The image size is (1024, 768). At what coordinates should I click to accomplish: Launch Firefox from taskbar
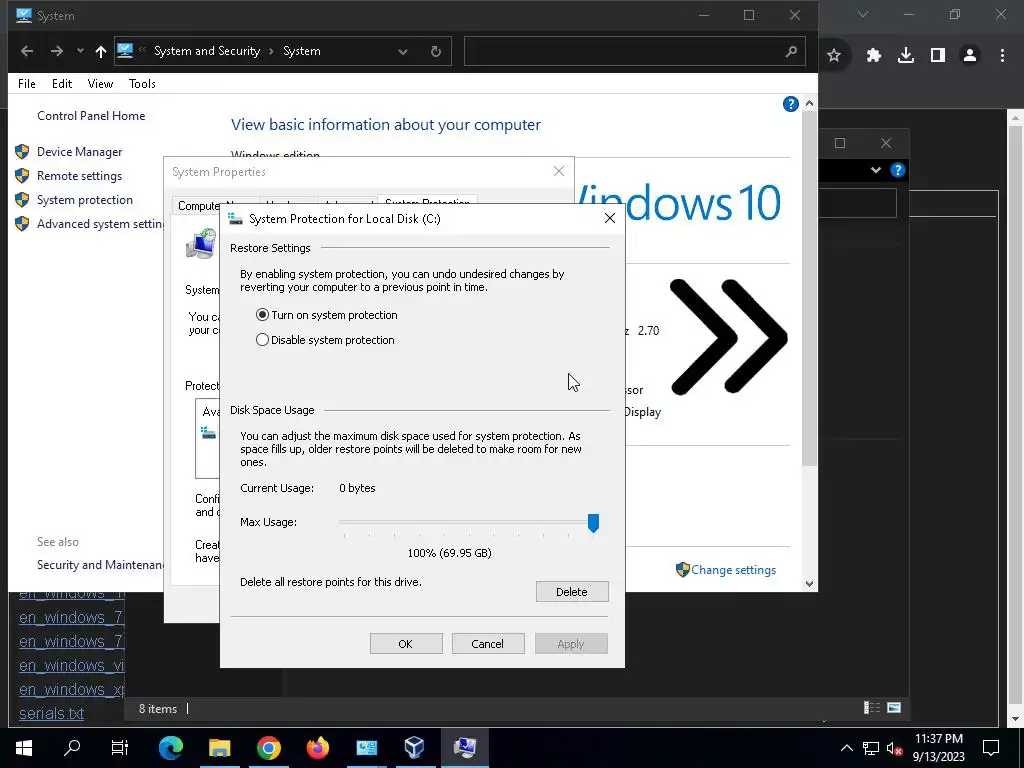[x=317, y=748]
